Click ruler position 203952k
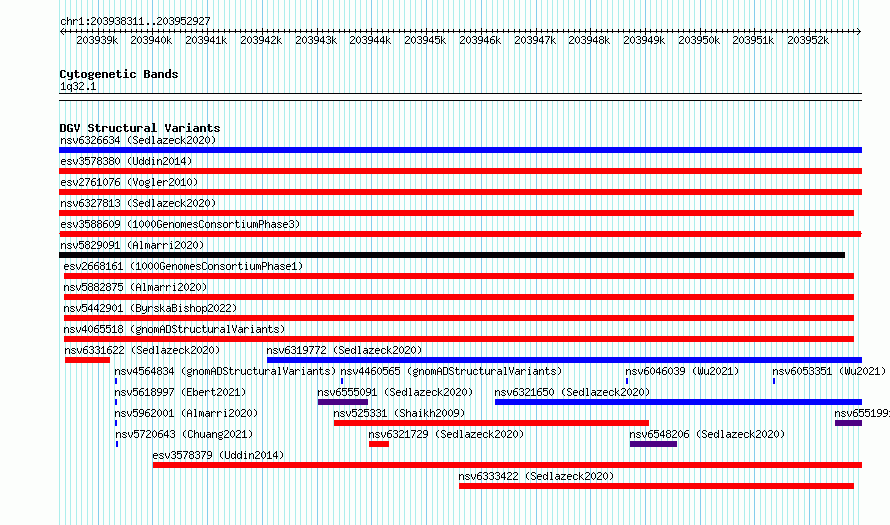The image size is (890, 525). tap(808, 40)
